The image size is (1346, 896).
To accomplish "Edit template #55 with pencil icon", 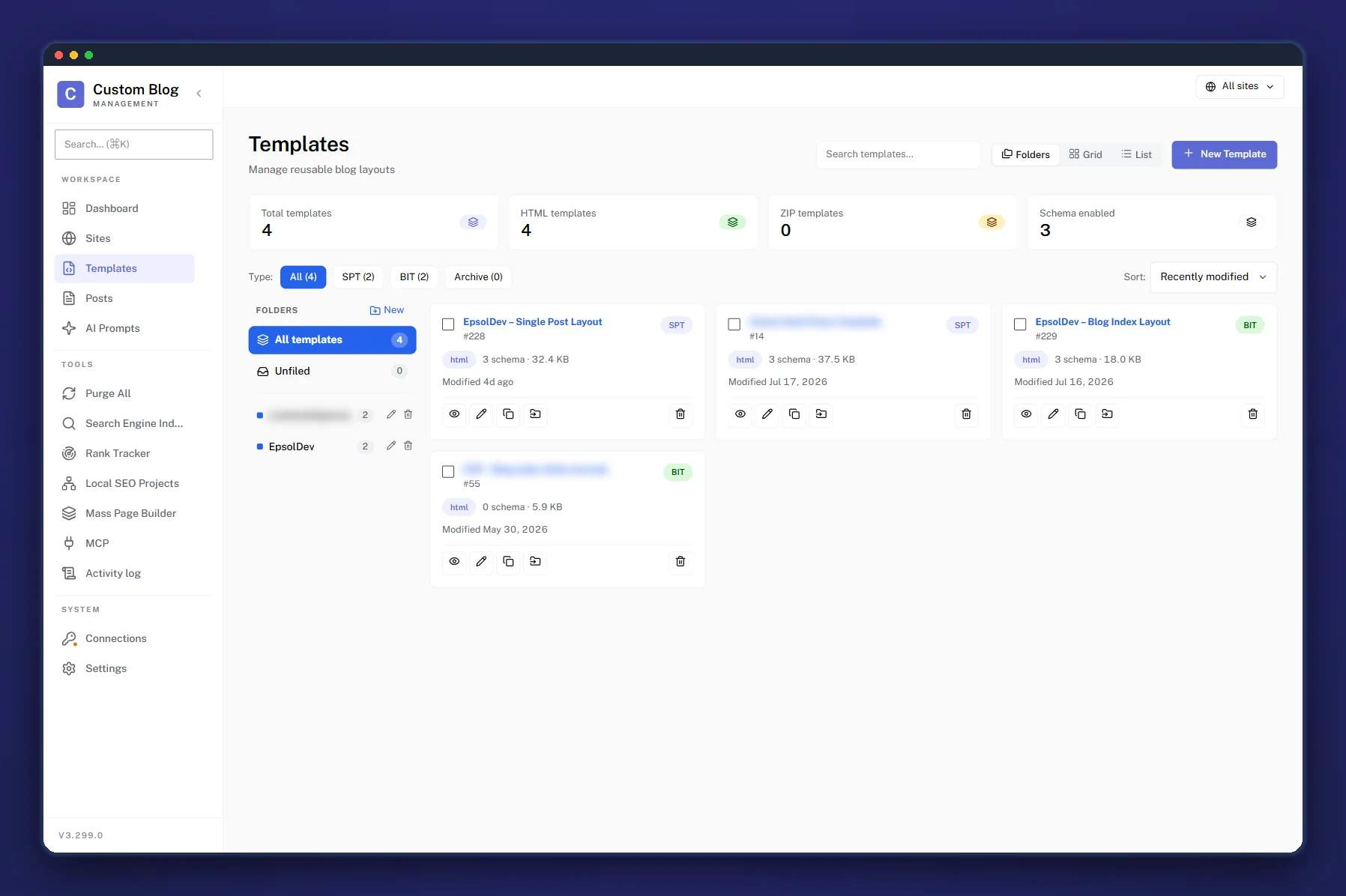I will click(481, 562).
